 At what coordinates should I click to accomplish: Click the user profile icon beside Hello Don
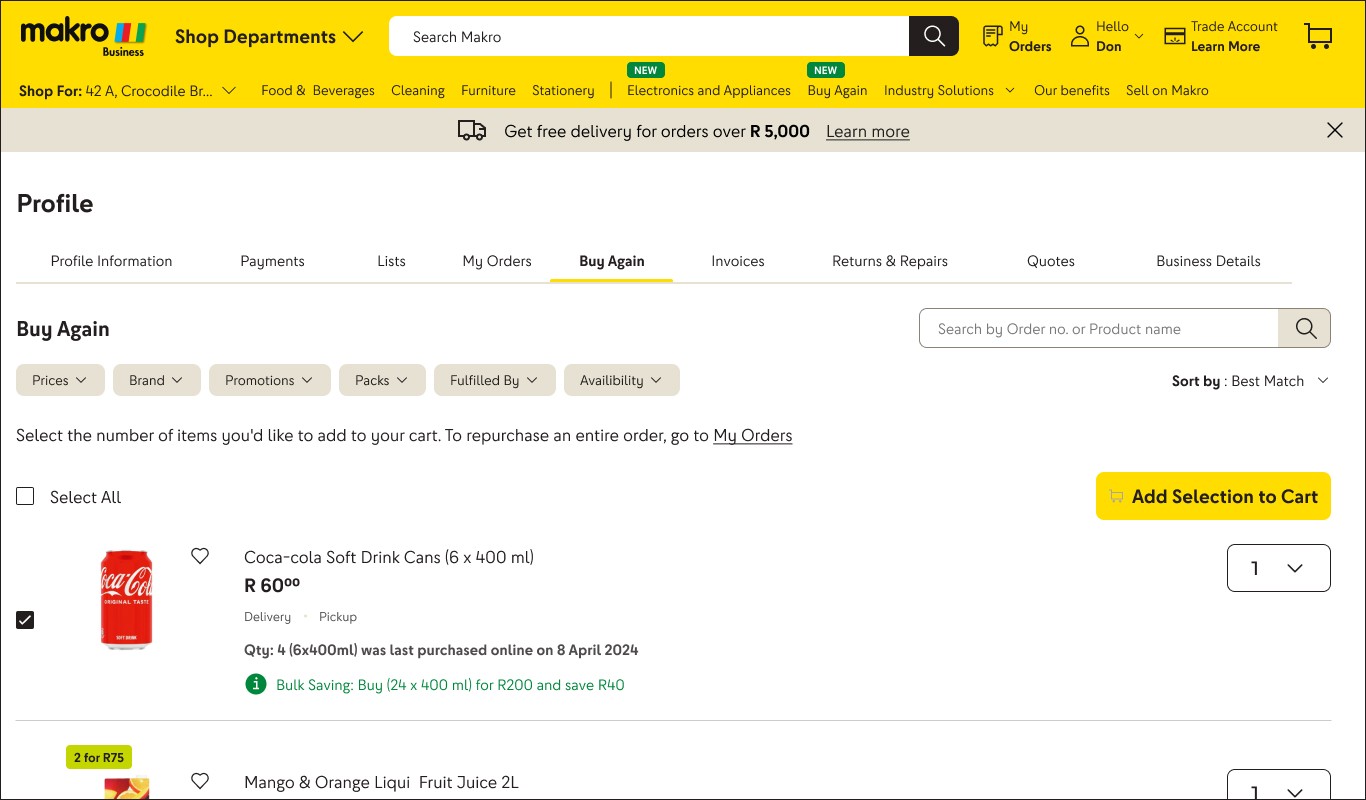[x=1080, y=37]
